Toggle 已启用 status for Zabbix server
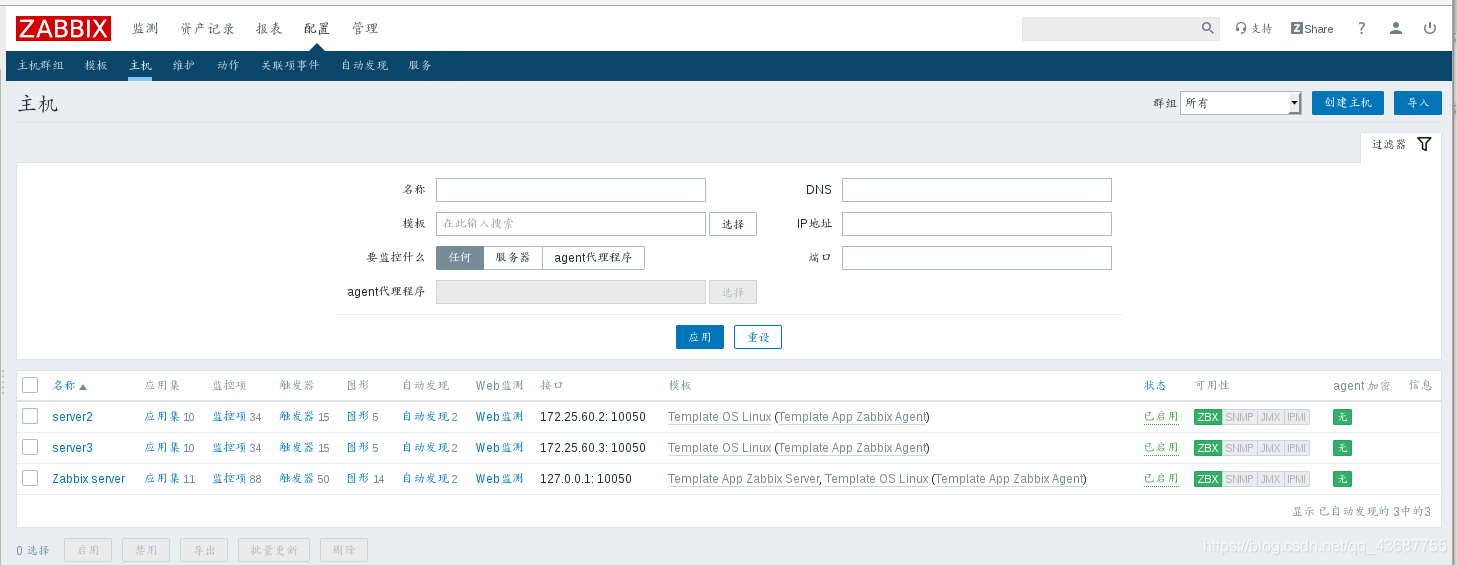1457x565 pixels. [x=1161, y=479]
